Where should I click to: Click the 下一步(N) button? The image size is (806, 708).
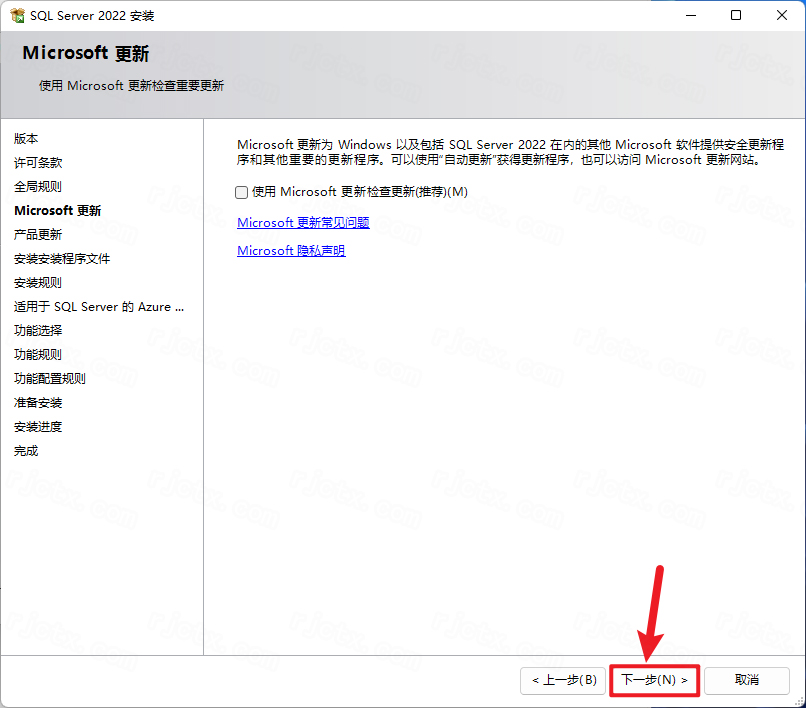pos(654,680)
